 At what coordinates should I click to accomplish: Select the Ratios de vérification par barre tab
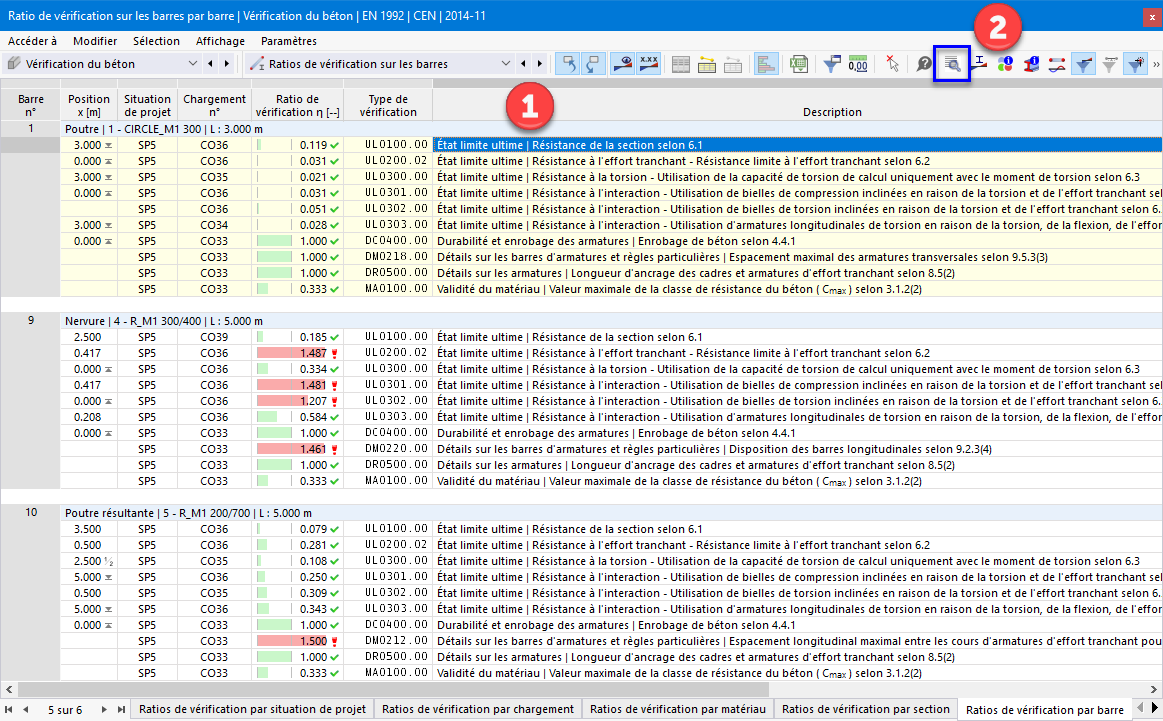[1044, 710]
